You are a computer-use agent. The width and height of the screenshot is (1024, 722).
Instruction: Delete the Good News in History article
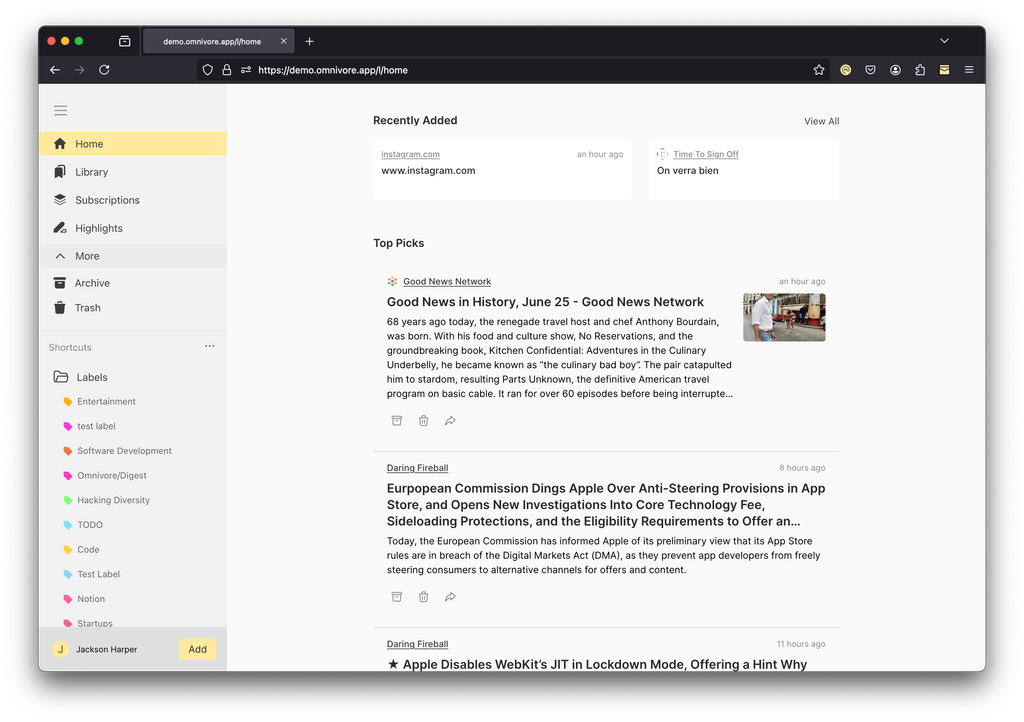tap(423, 420)
